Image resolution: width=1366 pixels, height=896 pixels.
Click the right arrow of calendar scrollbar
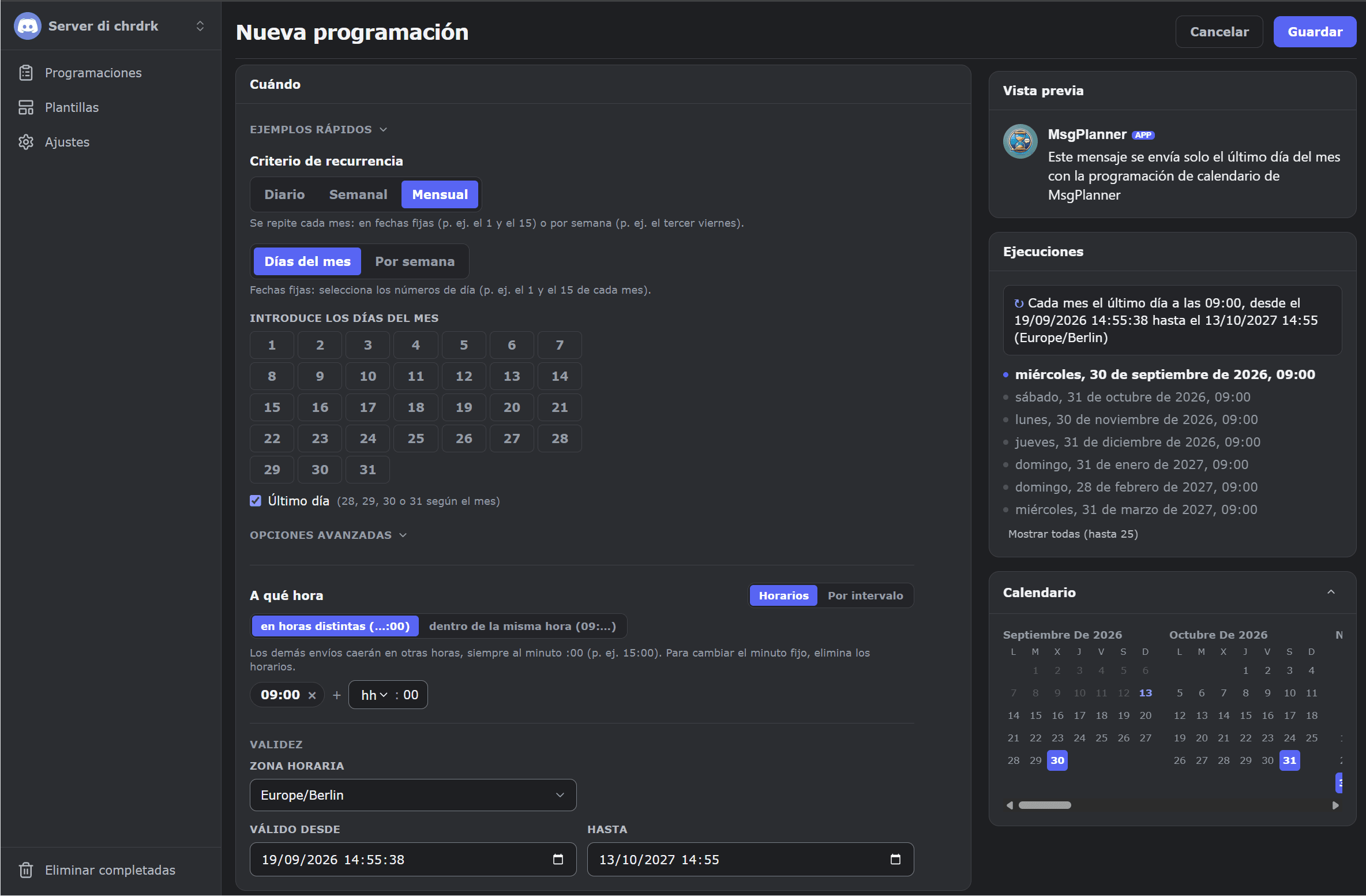[x=1335, y=805]
